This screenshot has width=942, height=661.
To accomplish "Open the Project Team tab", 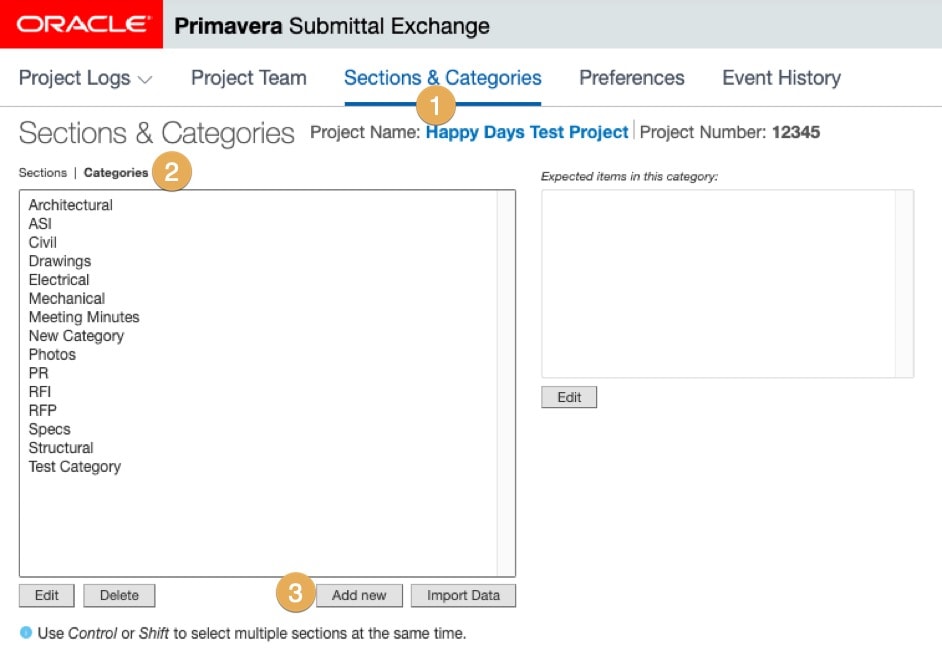I will 249,78.
